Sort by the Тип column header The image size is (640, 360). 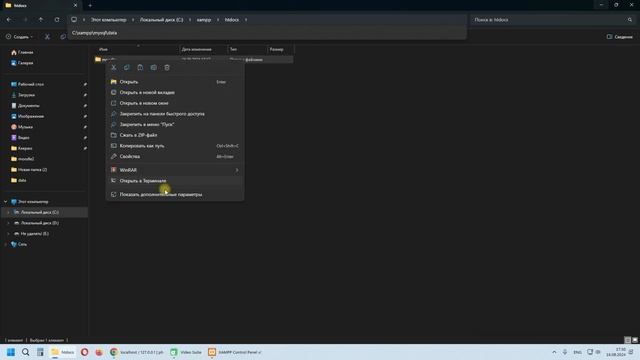(x=233, y=49)
